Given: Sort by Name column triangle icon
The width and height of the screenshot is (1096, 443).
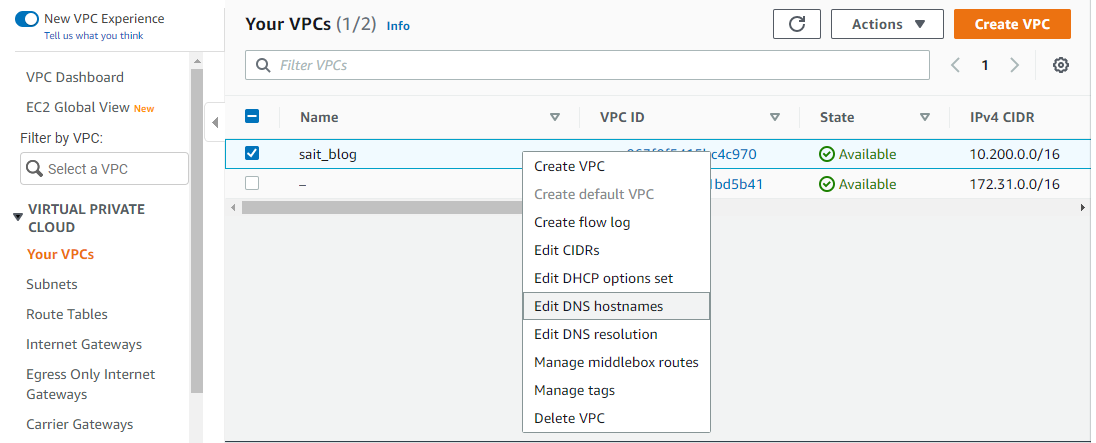Looking at the screenshot, I should click(x=555, y=117).
